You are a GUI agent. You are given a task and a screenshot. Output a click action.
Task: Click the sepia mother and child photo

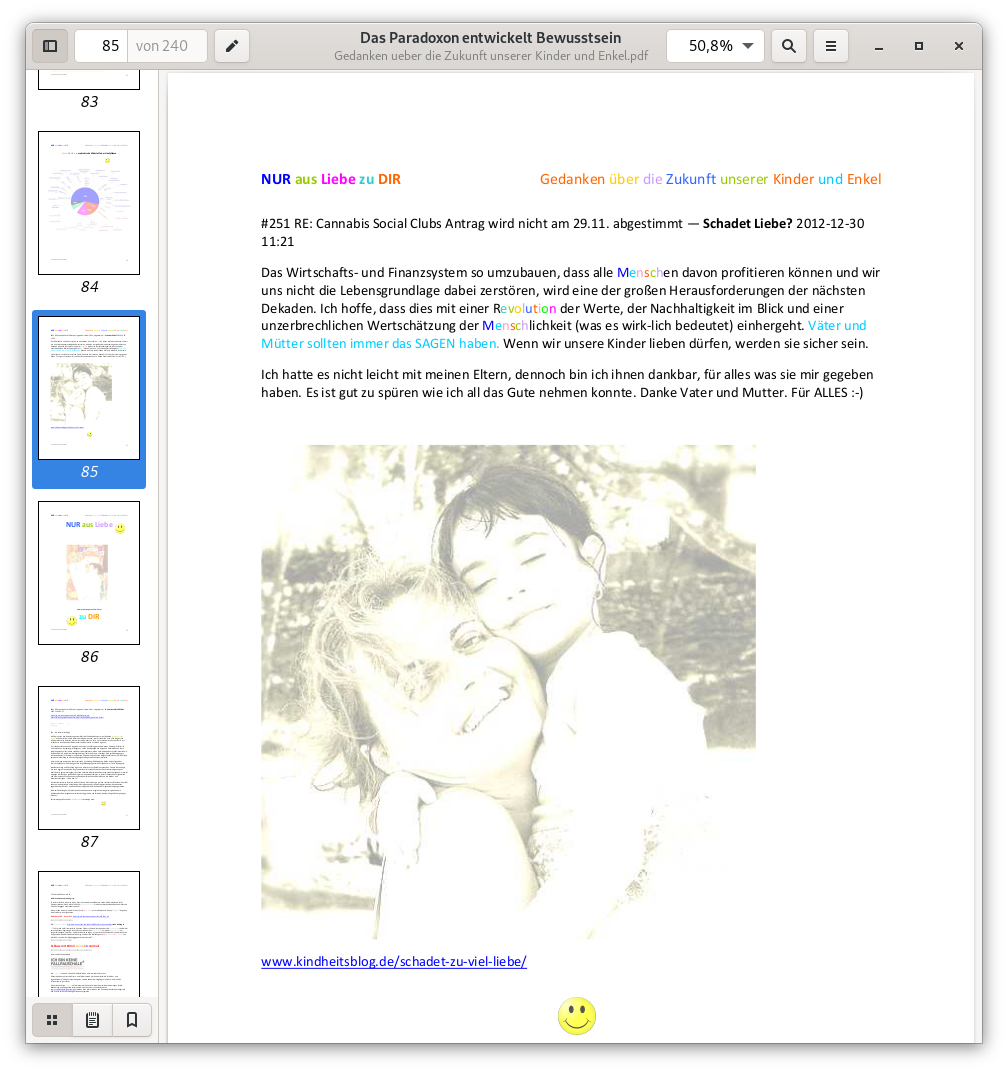pyautogui.click(x=508, y=692)
